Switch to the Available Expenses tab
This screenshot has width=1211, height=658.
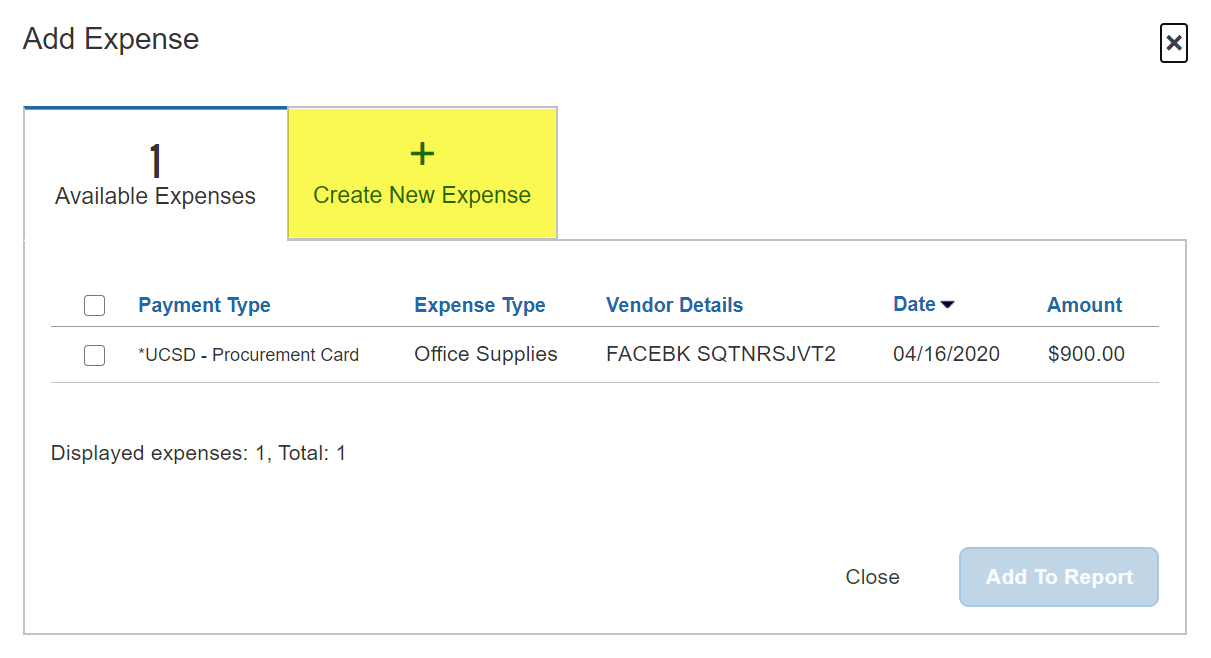(155, 173)
